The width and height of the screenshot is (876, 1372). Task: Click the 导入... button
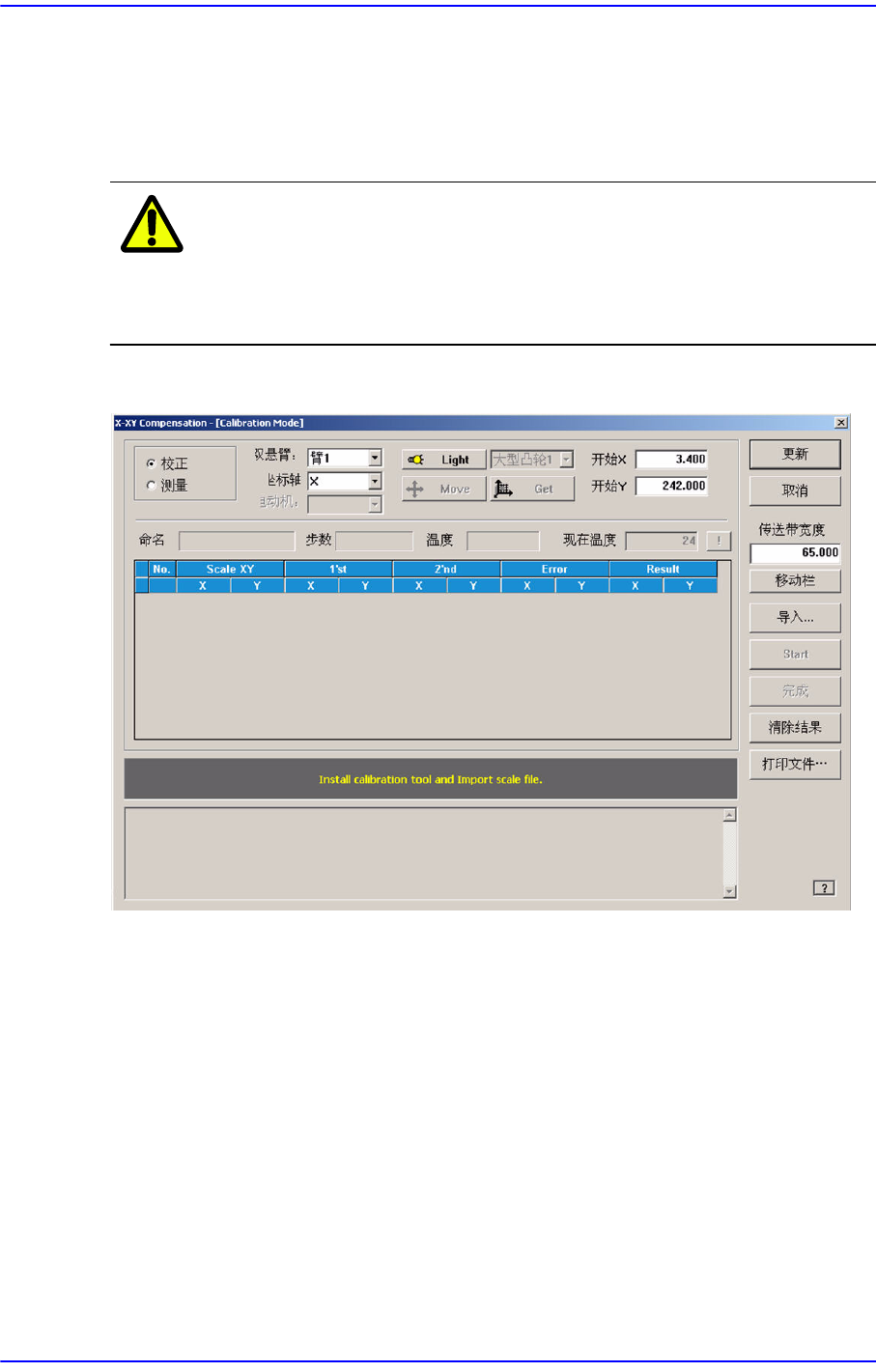[x=795, y=617]
